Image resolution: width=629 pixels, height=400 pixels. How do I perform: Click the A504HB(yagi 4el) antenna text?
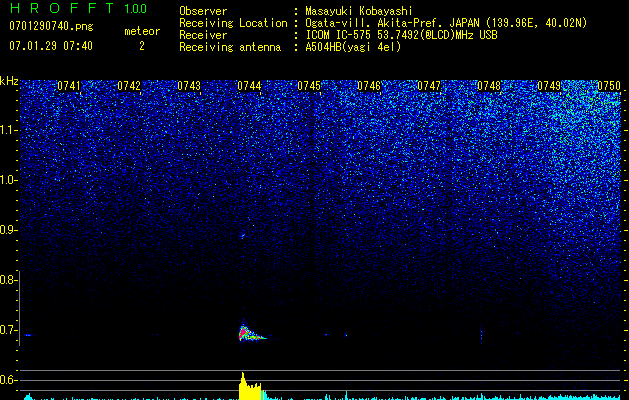pos(353,47)
